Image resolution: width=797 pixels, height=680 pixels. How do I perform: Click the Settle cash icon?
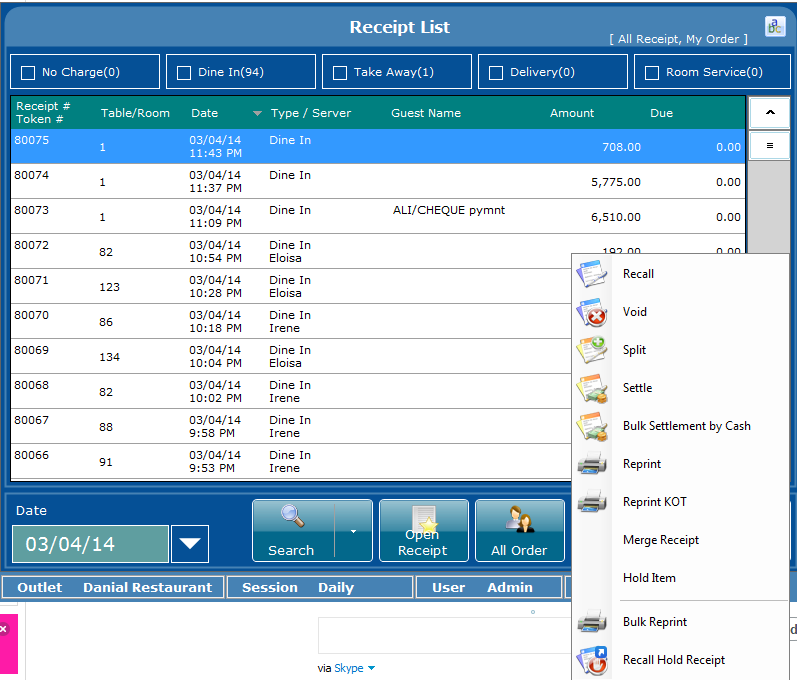[x=592, y=388]
